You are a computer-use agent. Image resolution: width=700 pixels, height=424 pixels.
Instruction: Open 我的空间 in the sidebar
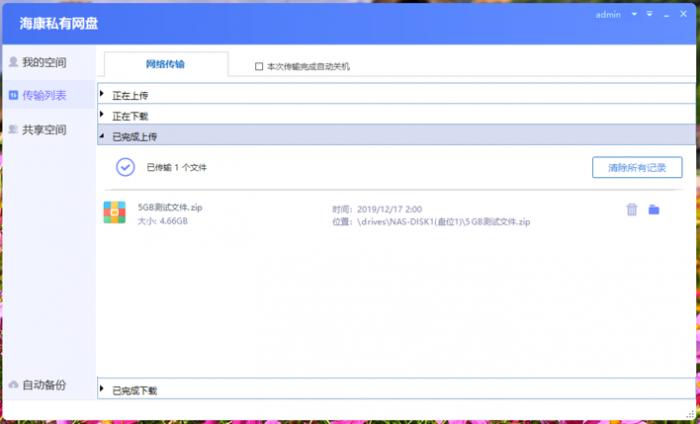pyautogui.click(x=44, y=62)
